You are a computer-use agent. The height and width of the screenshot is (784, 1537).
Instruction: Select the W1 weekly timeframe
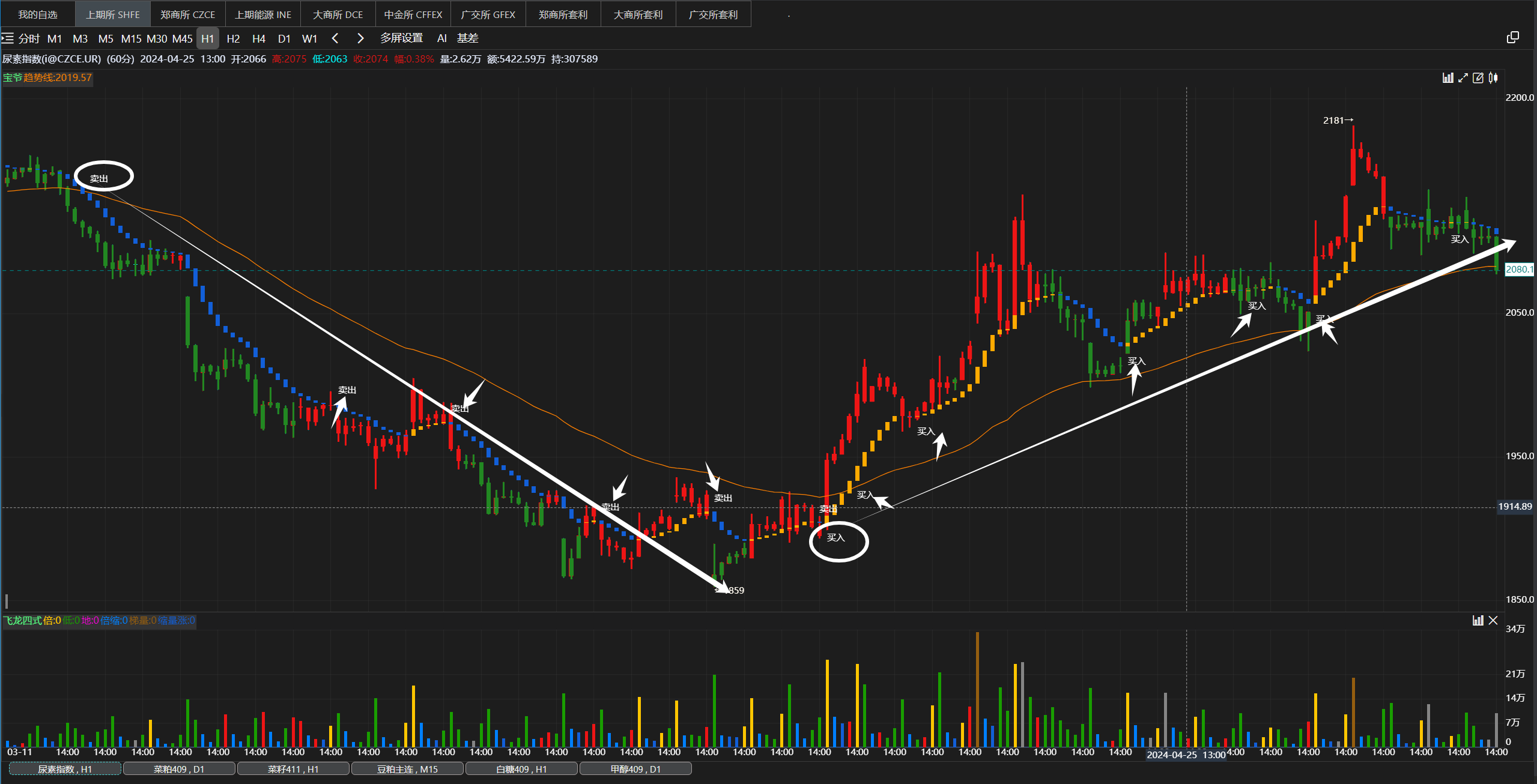pyautogui.click(x=309, y=38)
